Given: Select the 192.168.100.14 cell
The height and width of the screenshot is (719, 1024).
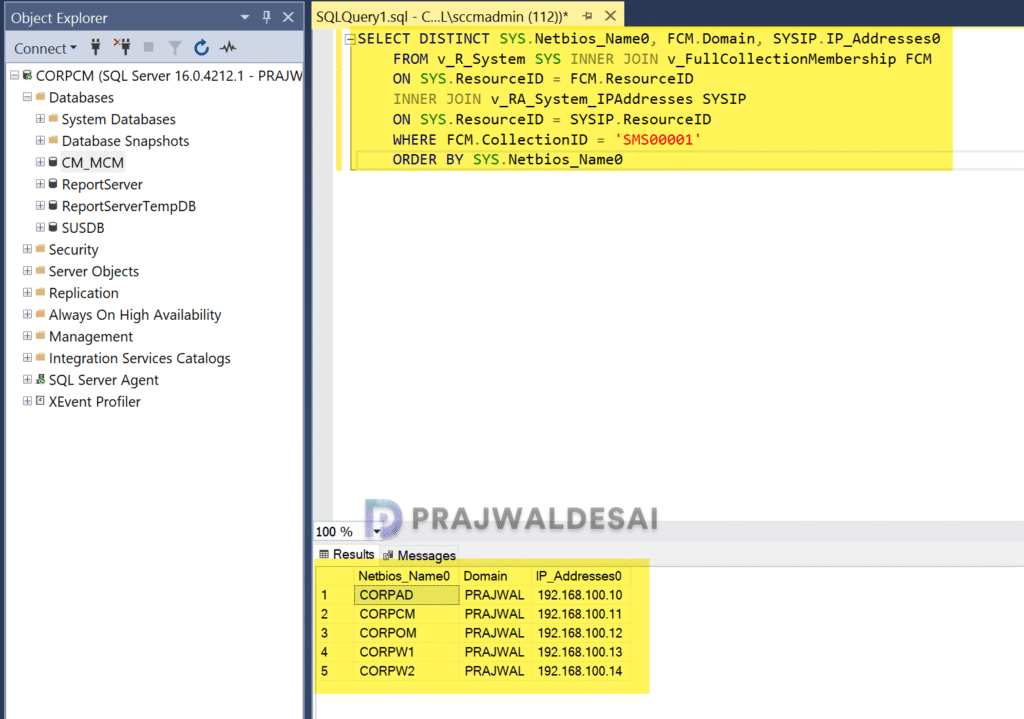Looking at the screenshot, I should pyautogui.click(x=580, y=671).
